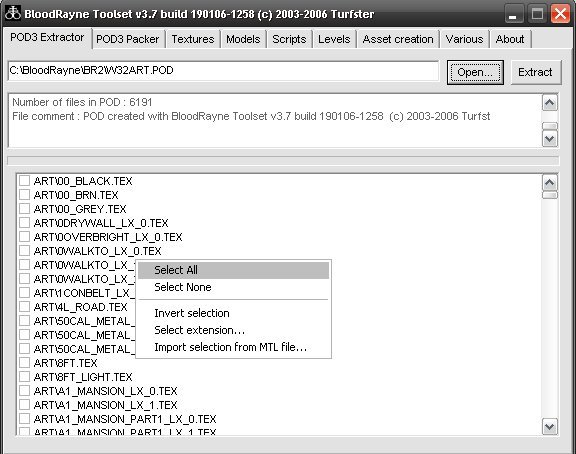This screenshot has height=454, width=576.
Task: Select the ART\4L_ROAD.TEX file name
Action: tap(80, 307)
